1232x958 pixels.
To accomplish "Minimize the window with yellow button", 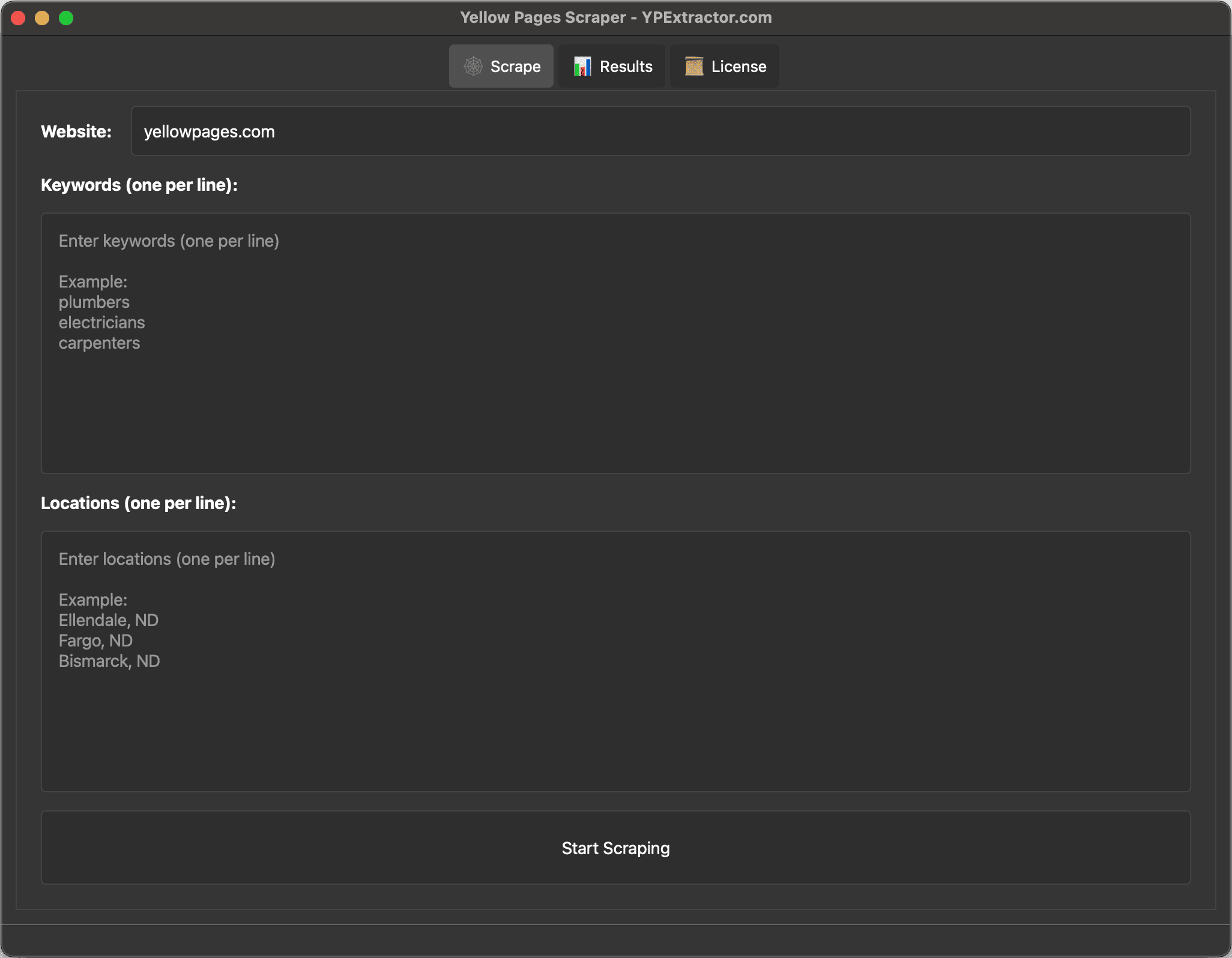I will [42, 18].
